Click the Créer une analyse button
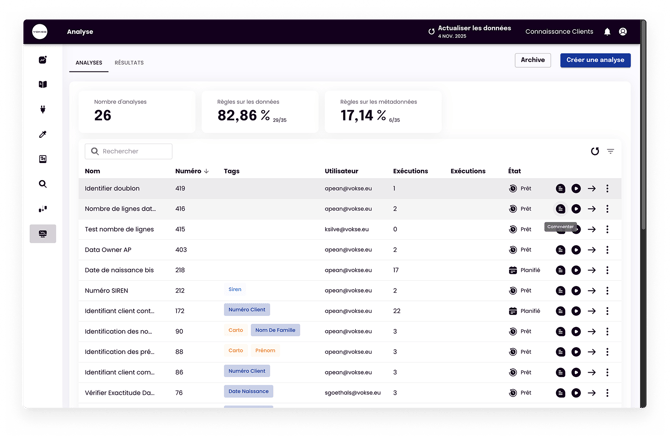The image size is (670, 436). click(595, 60)
